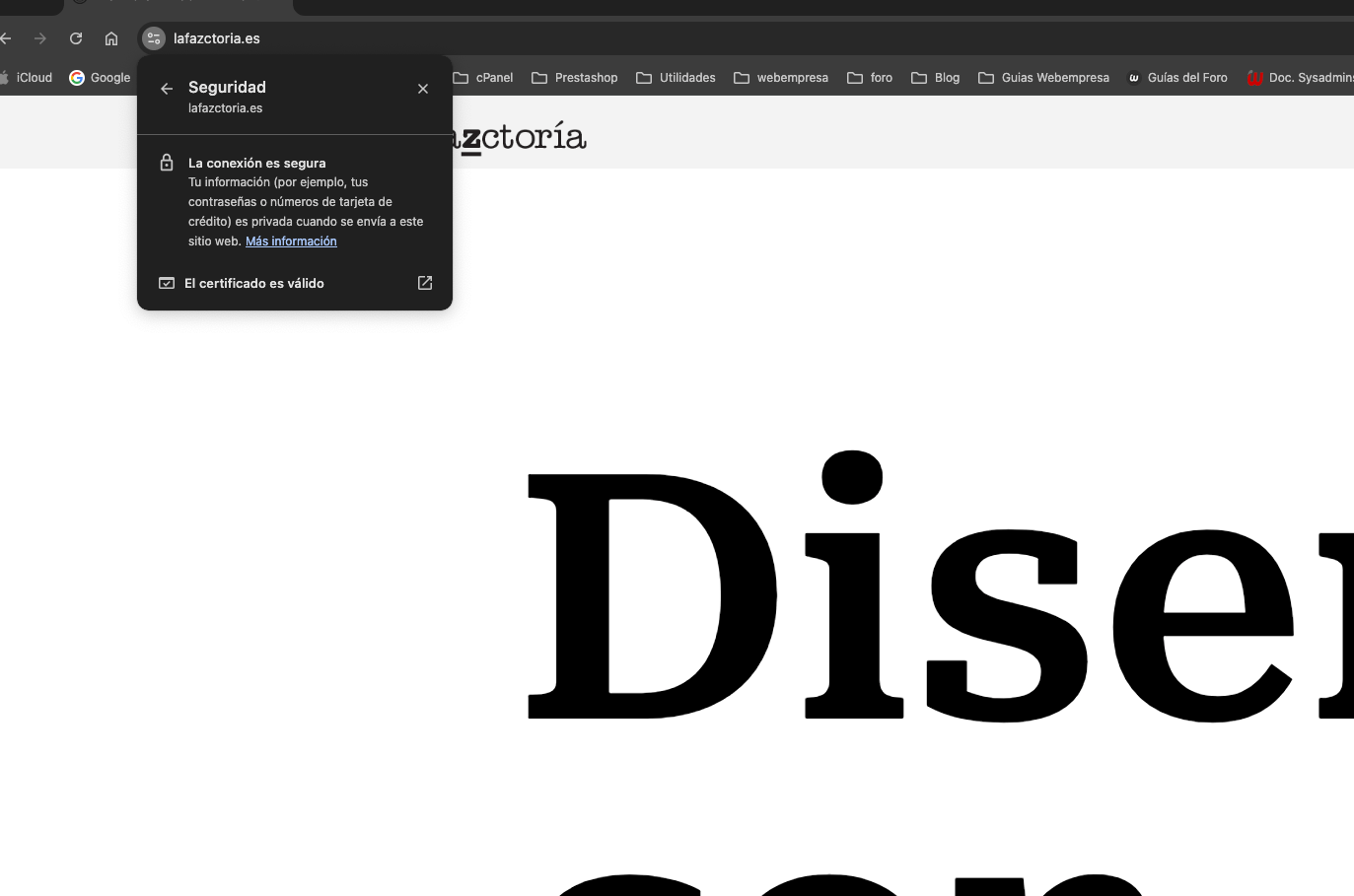Open the Blog bookmarks folder
This screenshot has height=896, width=1354.
pos(936,78)
